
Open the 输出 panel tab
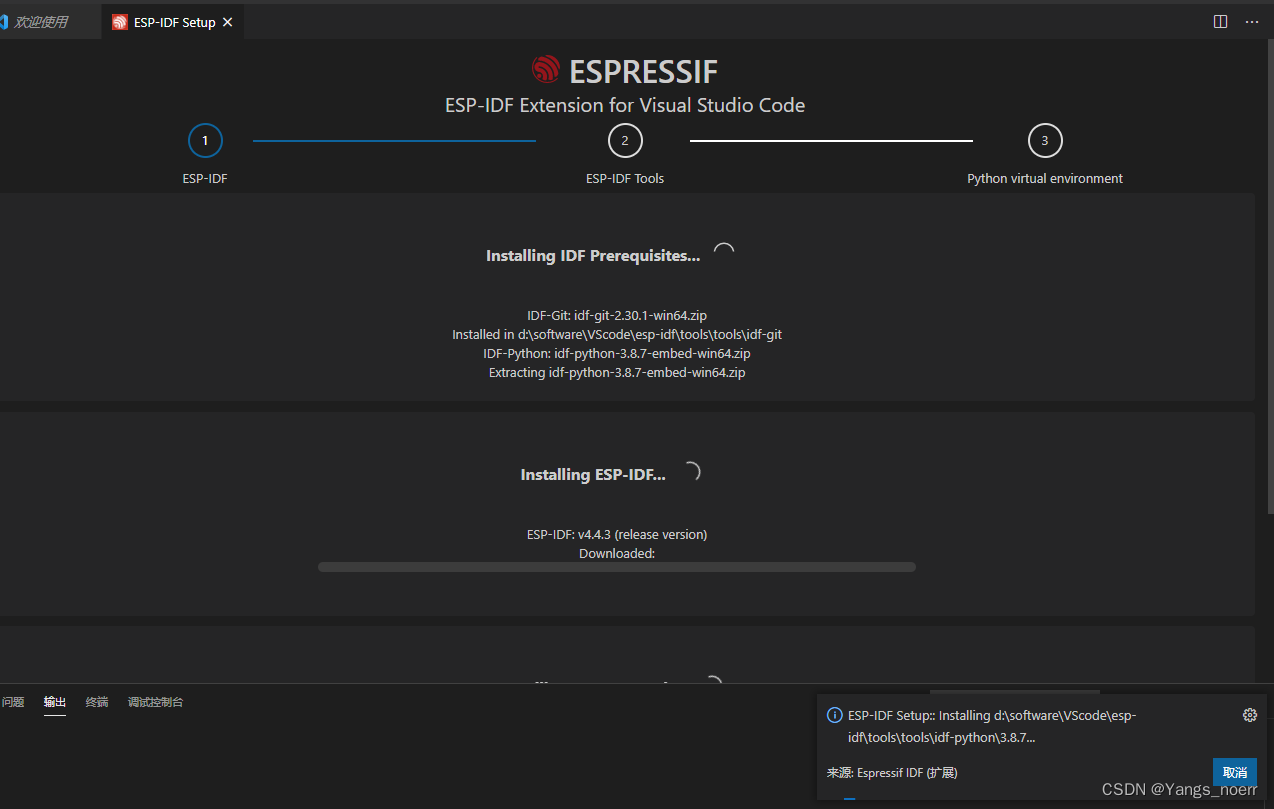[x=54, y=701]
